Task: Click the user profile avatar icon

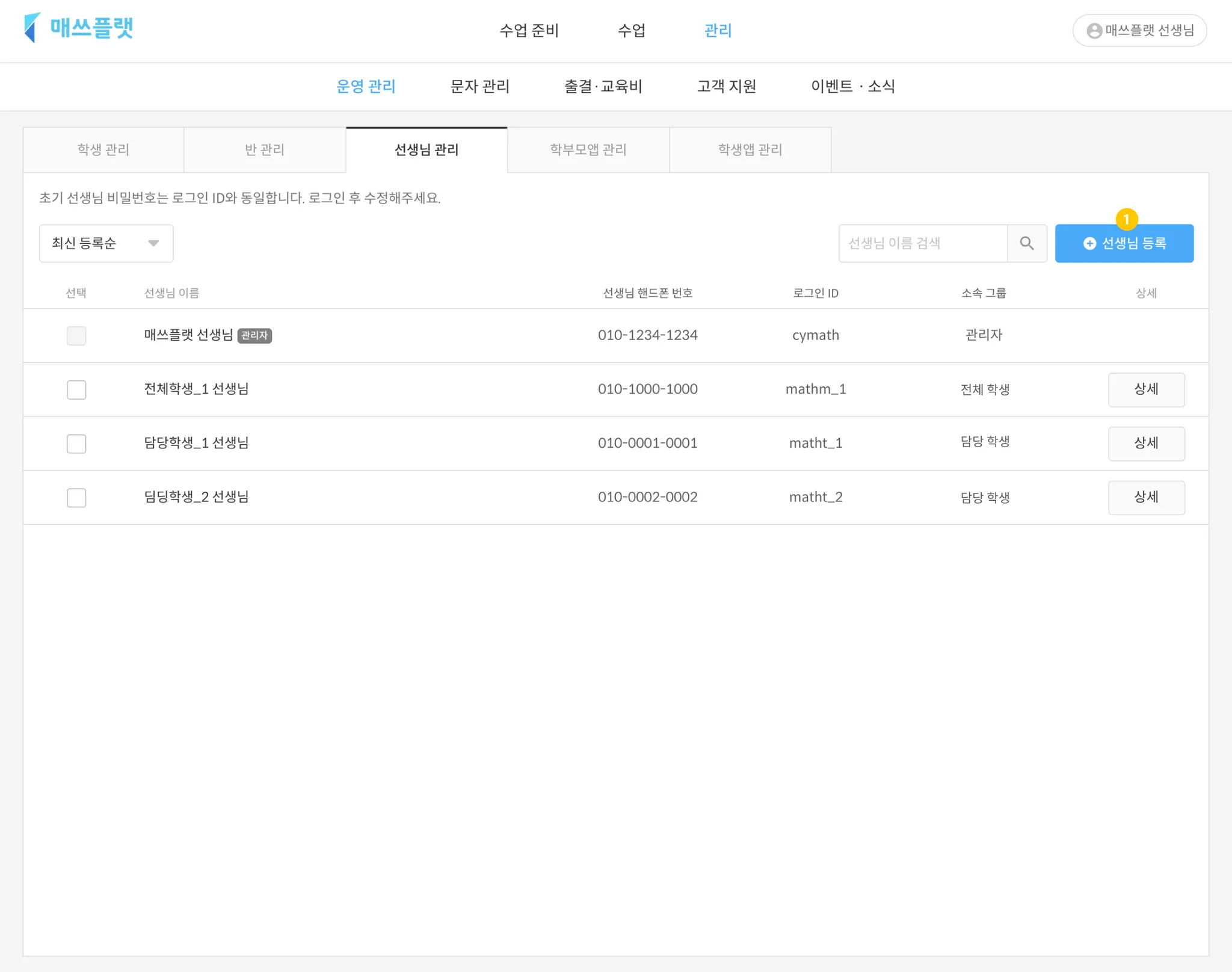Action: tap(1094, 31)
